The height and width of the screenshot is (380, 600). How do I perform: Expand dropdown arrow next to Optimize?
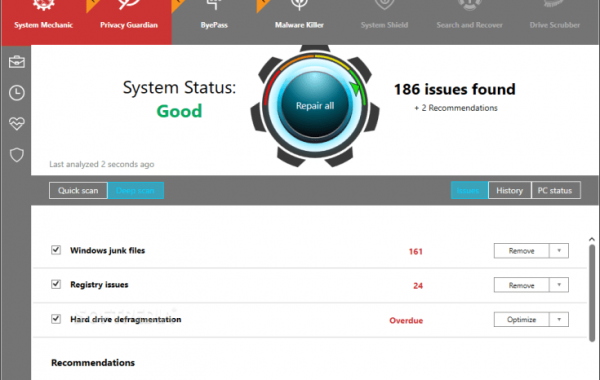pyautogui.click(x=559, y=319)
